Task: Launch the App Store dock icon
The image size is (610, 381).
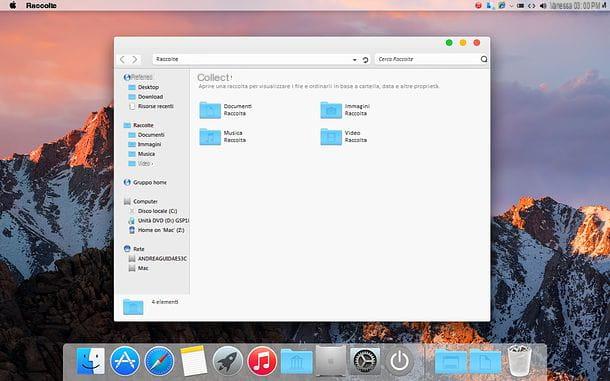Action: (x=125, y=361)
